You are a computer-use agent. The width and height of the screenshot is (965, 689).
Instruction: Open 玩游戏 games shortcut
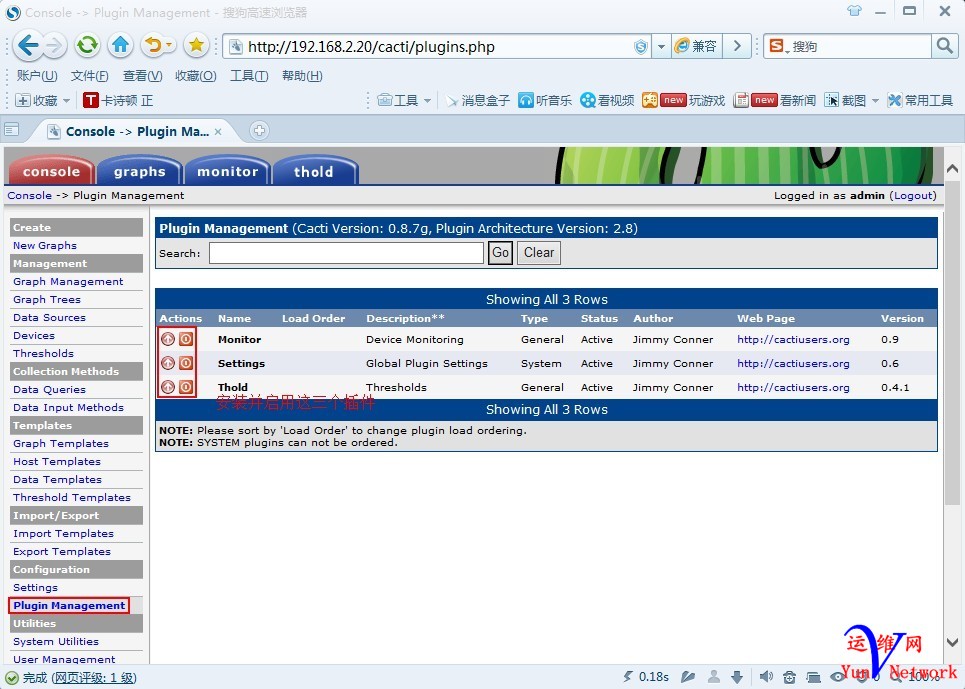click(684, 100)
